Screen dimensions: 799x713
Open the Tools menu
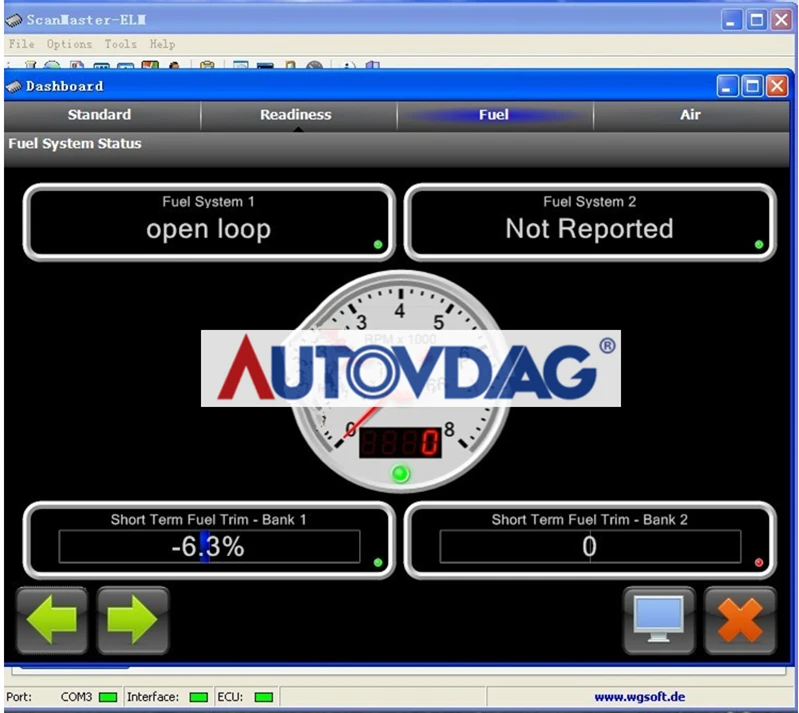[x=121, y=44]
